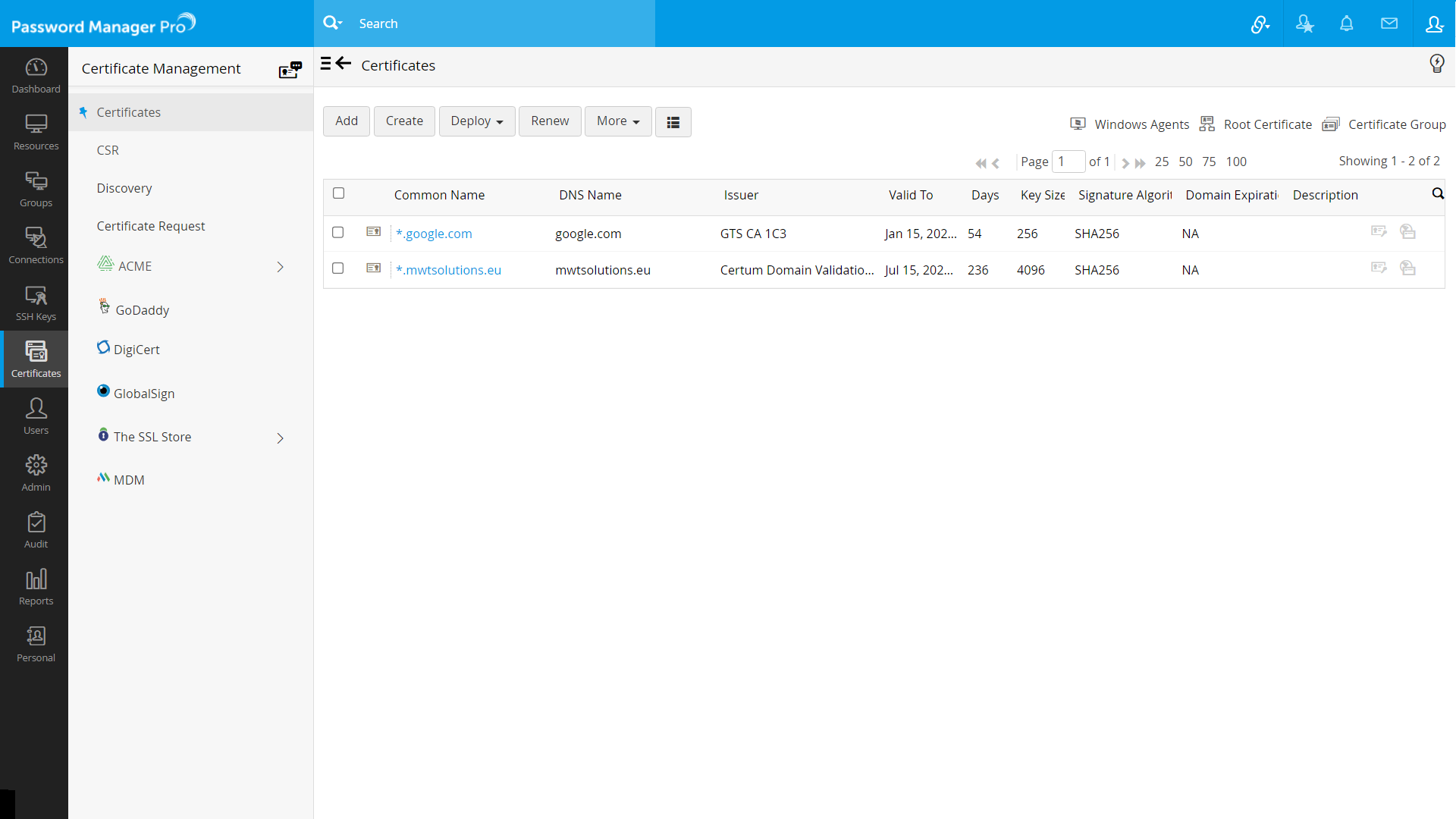Open the Deploy dropdown
The height and width of the screenshot is (819, 1456).
476,121
